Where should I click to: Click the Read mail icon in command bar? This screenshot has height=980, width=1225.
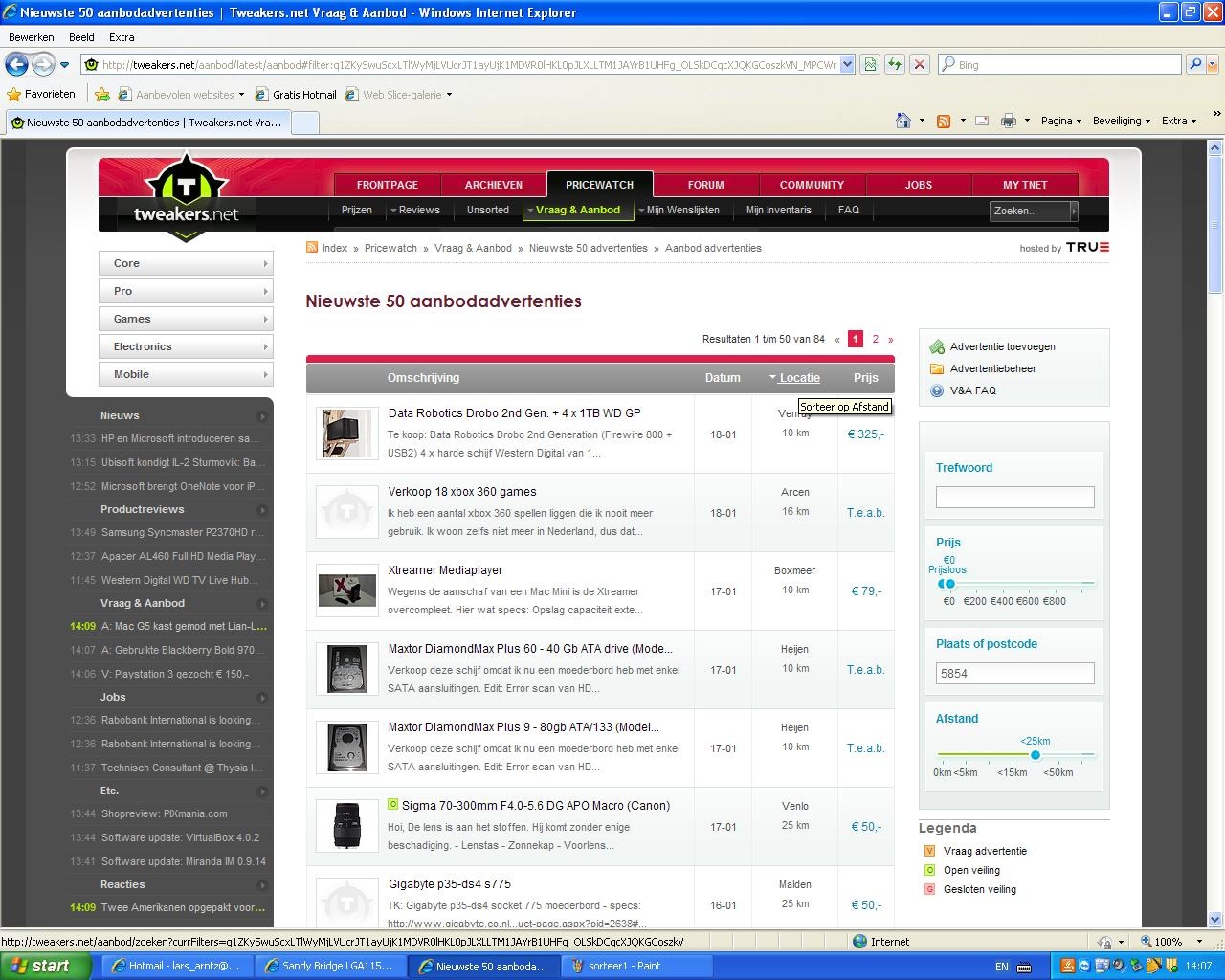click(x=982, y=121)
